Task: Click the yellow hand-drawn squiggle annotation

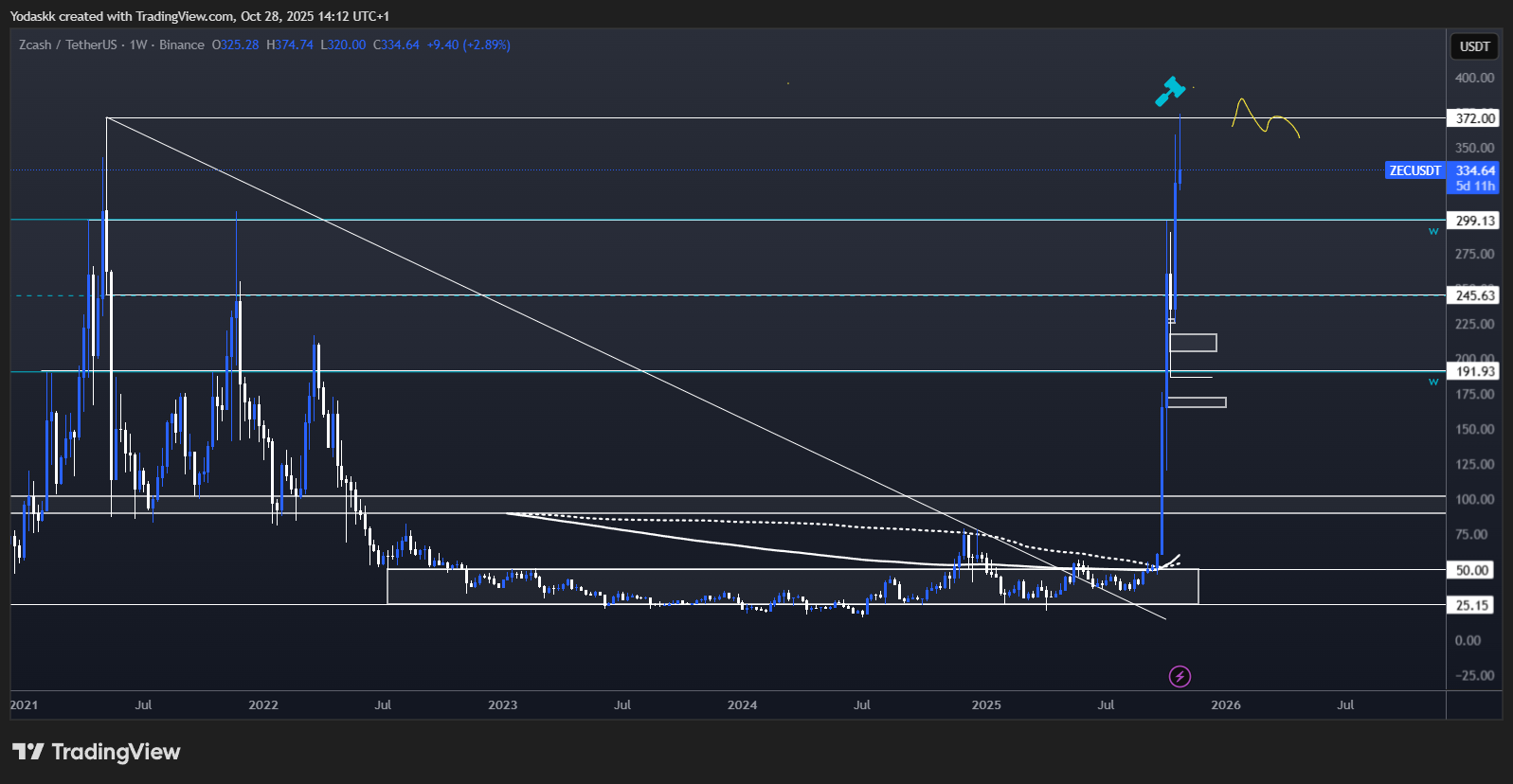Action: [x=1266, y=117]
